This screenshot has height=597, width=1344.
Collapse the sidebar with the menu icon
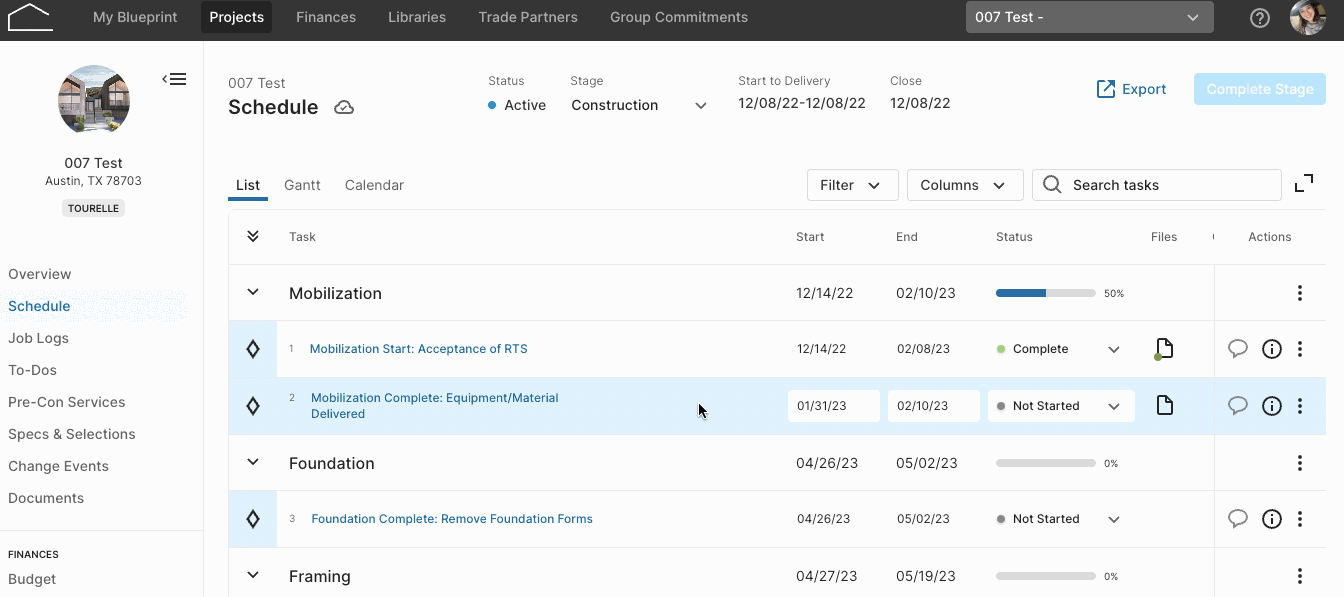point(174,79)
